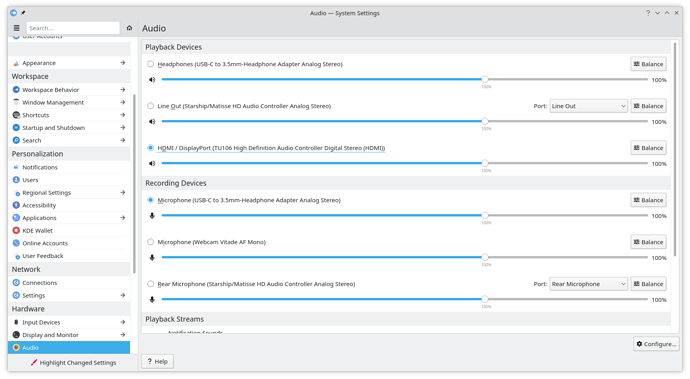Viewport: 690px width, 379px height.
Task: Open Balance for the HDMI / DisplayPort device
Action: click(x=648, y=148)
